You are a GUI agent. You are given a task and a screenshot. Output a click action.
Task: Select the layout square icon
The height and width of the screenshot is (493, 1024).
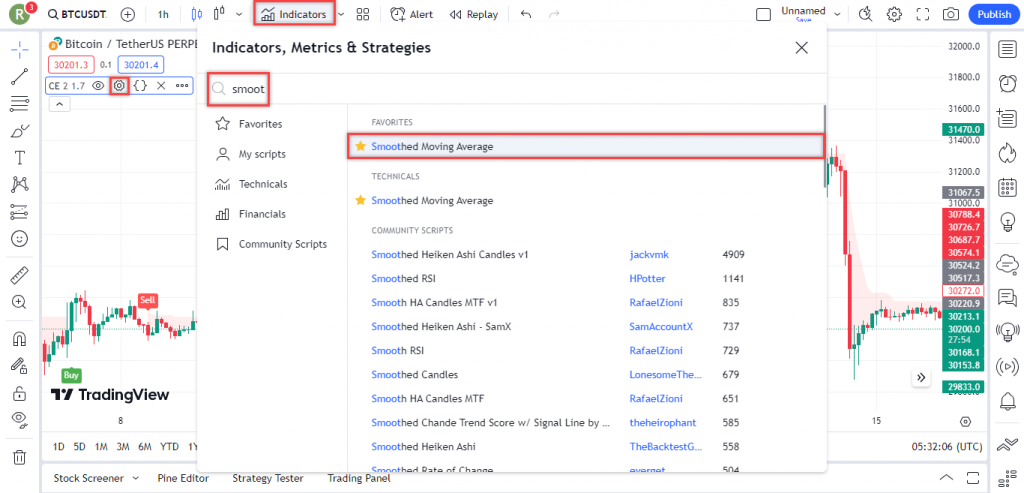tap(763, 14)
